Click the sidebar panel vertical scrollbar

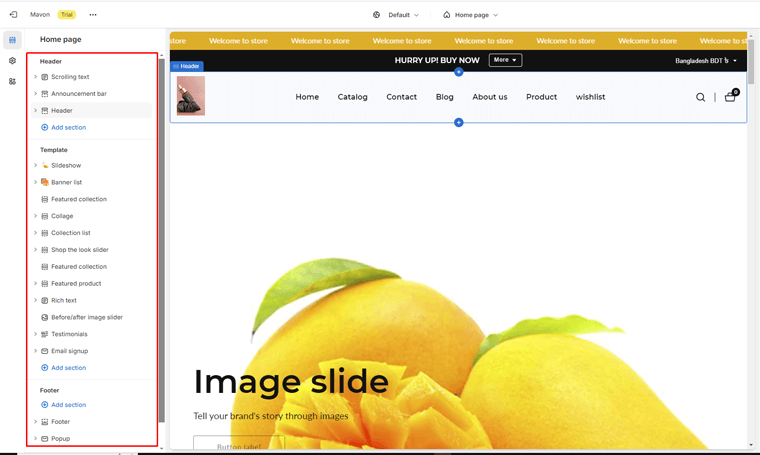[x=162, y=240]
